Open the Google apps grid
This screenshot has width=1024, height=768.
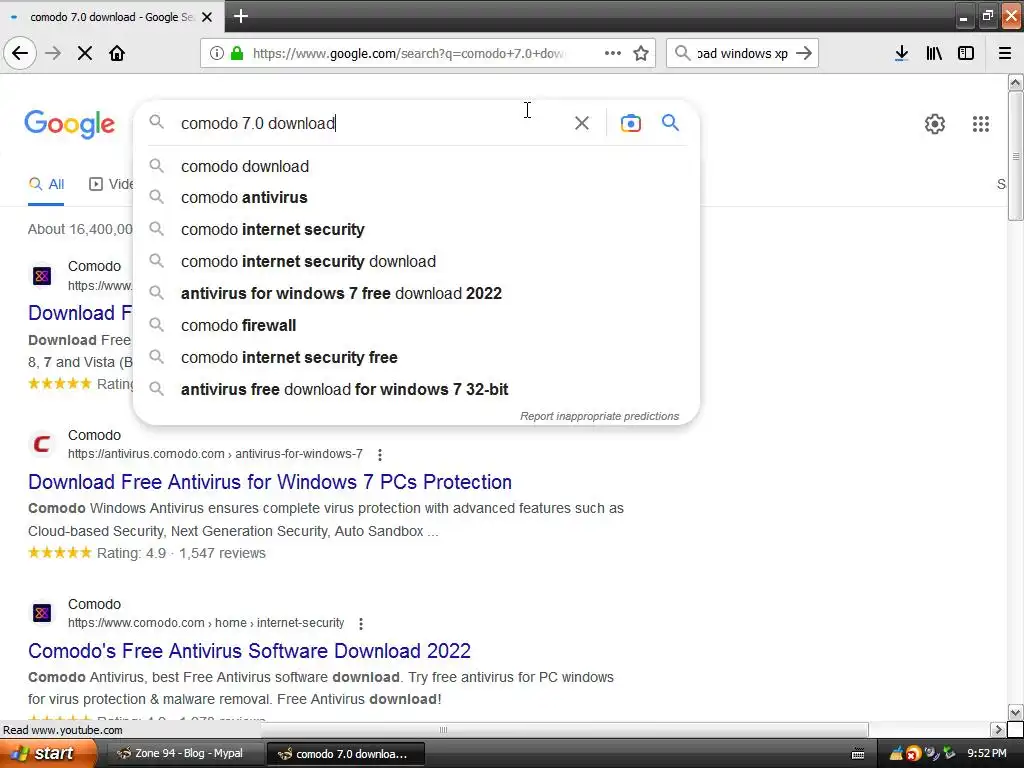coord(980,123)
